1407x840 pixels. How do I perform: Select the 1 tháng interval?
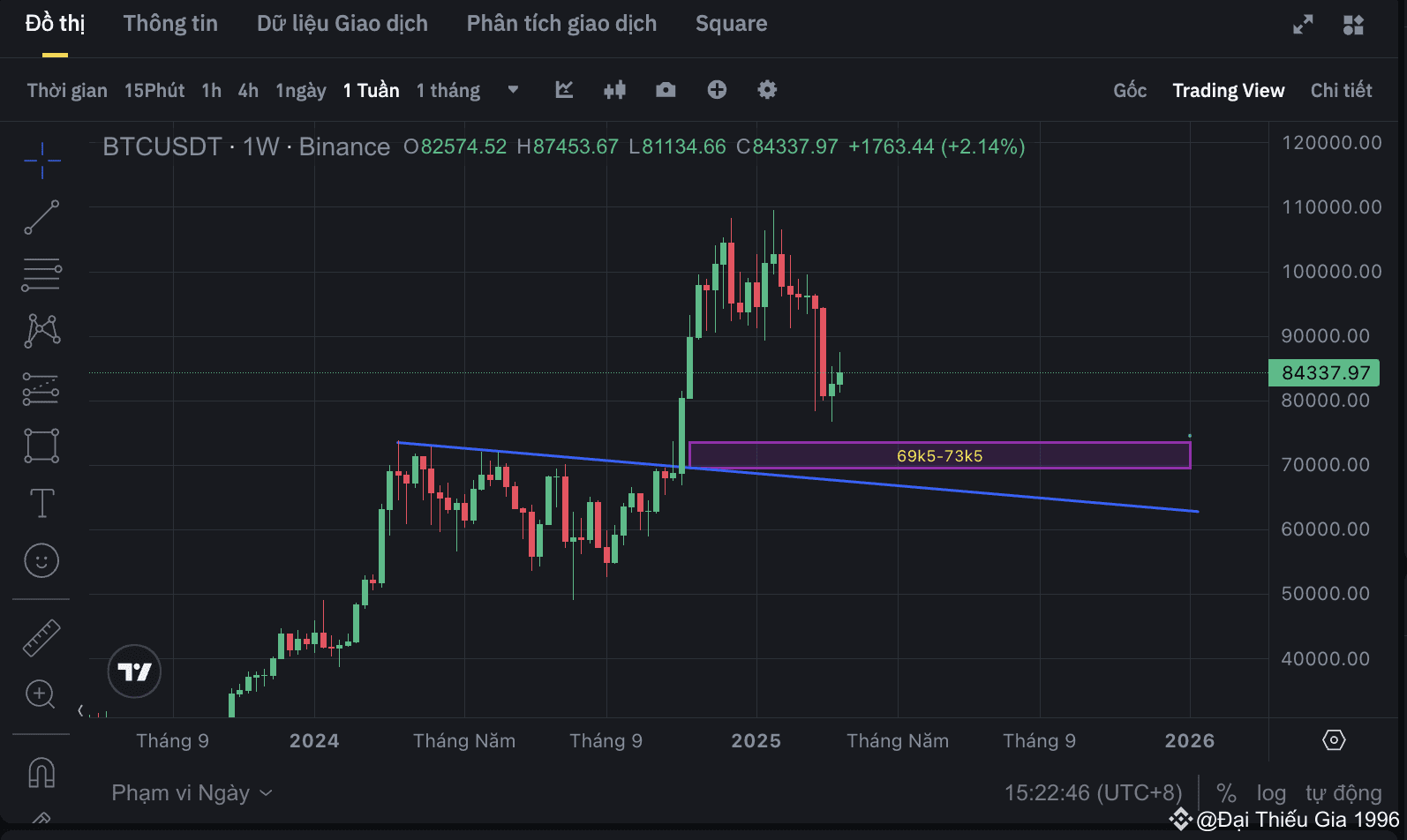[448, 91]
